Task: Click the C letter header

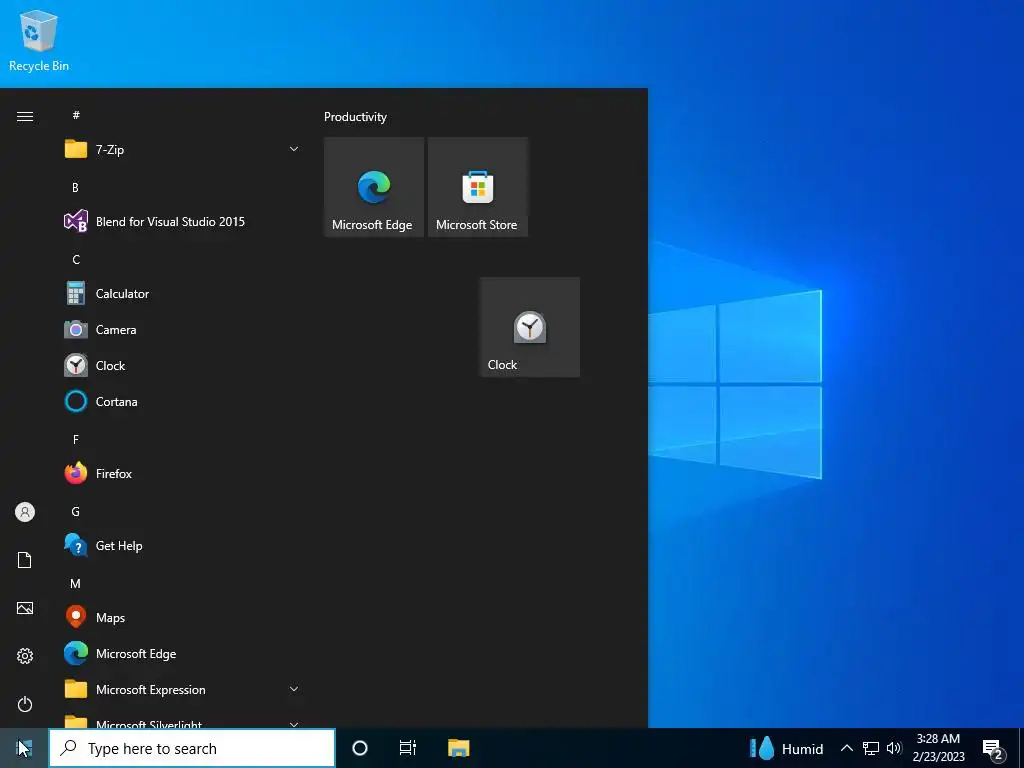Action: click(x=76, y=259)
